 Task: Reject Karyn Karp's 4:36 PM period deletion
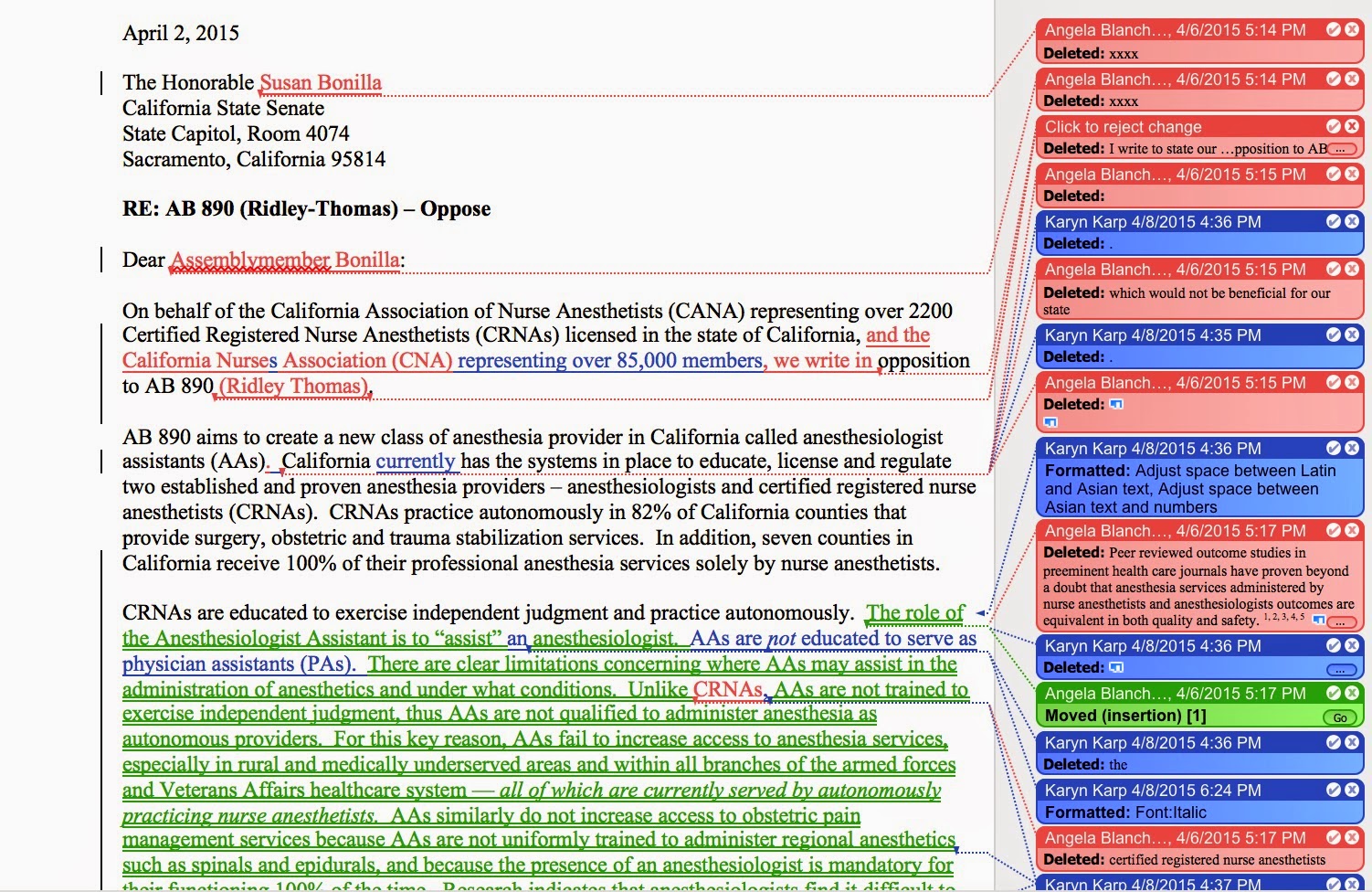[x=1352, y=221]
